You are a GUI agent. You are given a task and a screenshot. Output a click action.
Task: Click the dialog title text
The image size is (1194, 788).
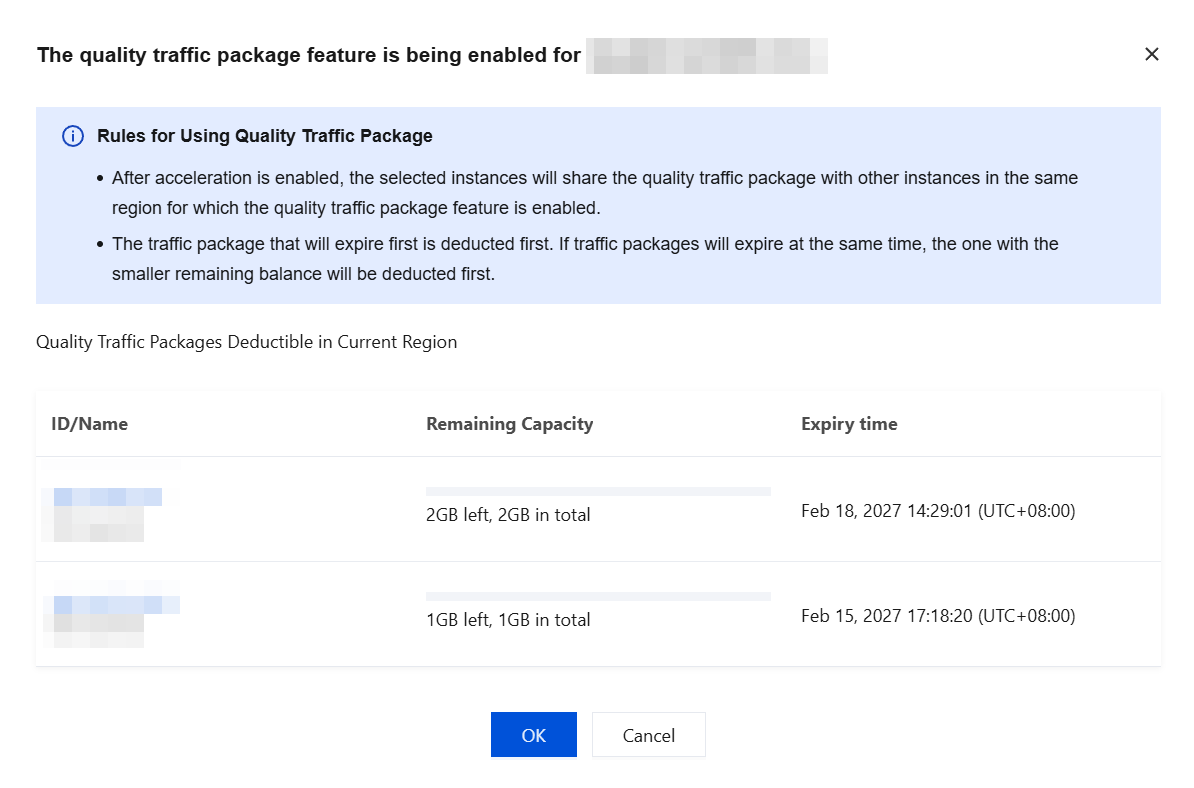coord(309,55)
